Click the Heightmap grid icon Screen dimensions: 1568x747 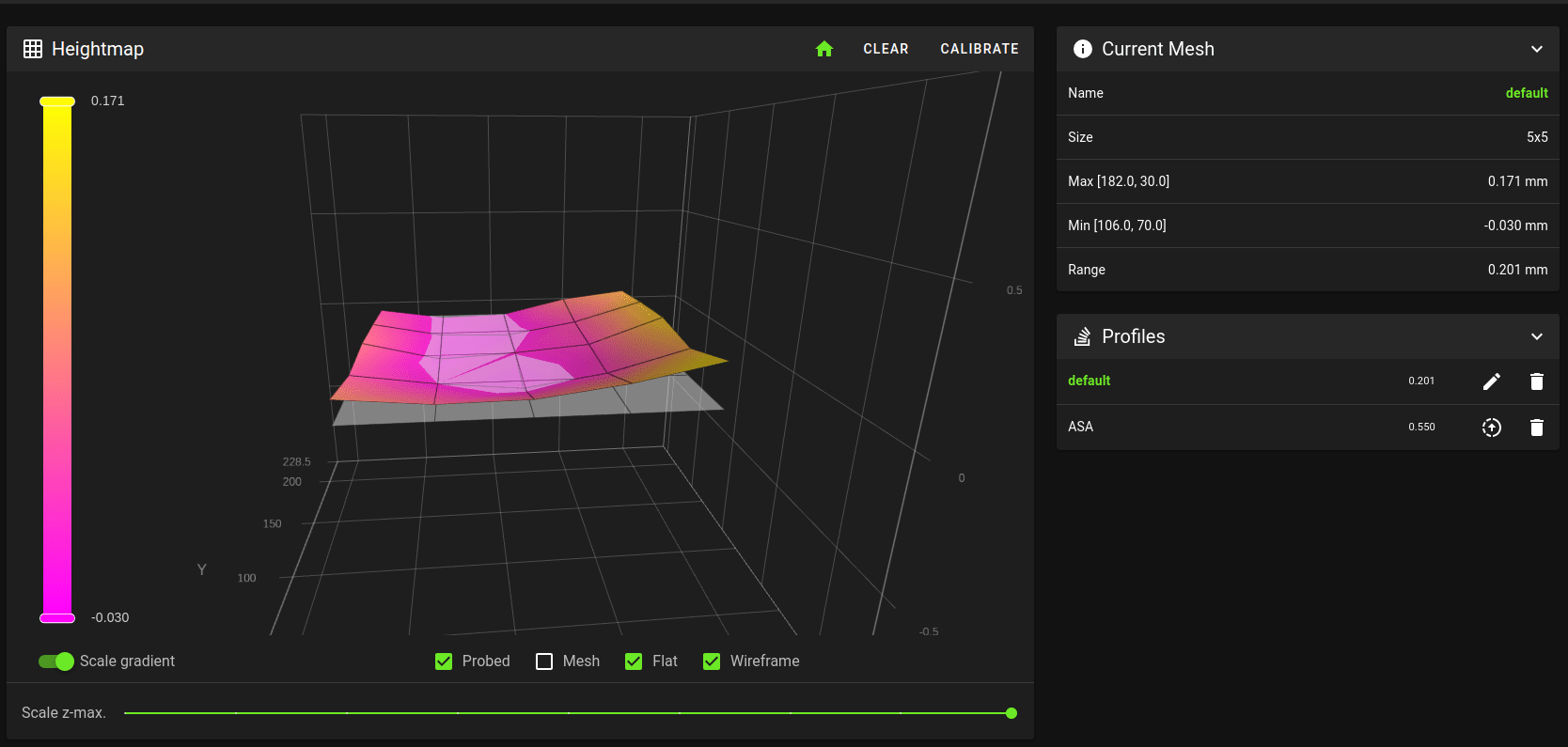click(33, 49)
